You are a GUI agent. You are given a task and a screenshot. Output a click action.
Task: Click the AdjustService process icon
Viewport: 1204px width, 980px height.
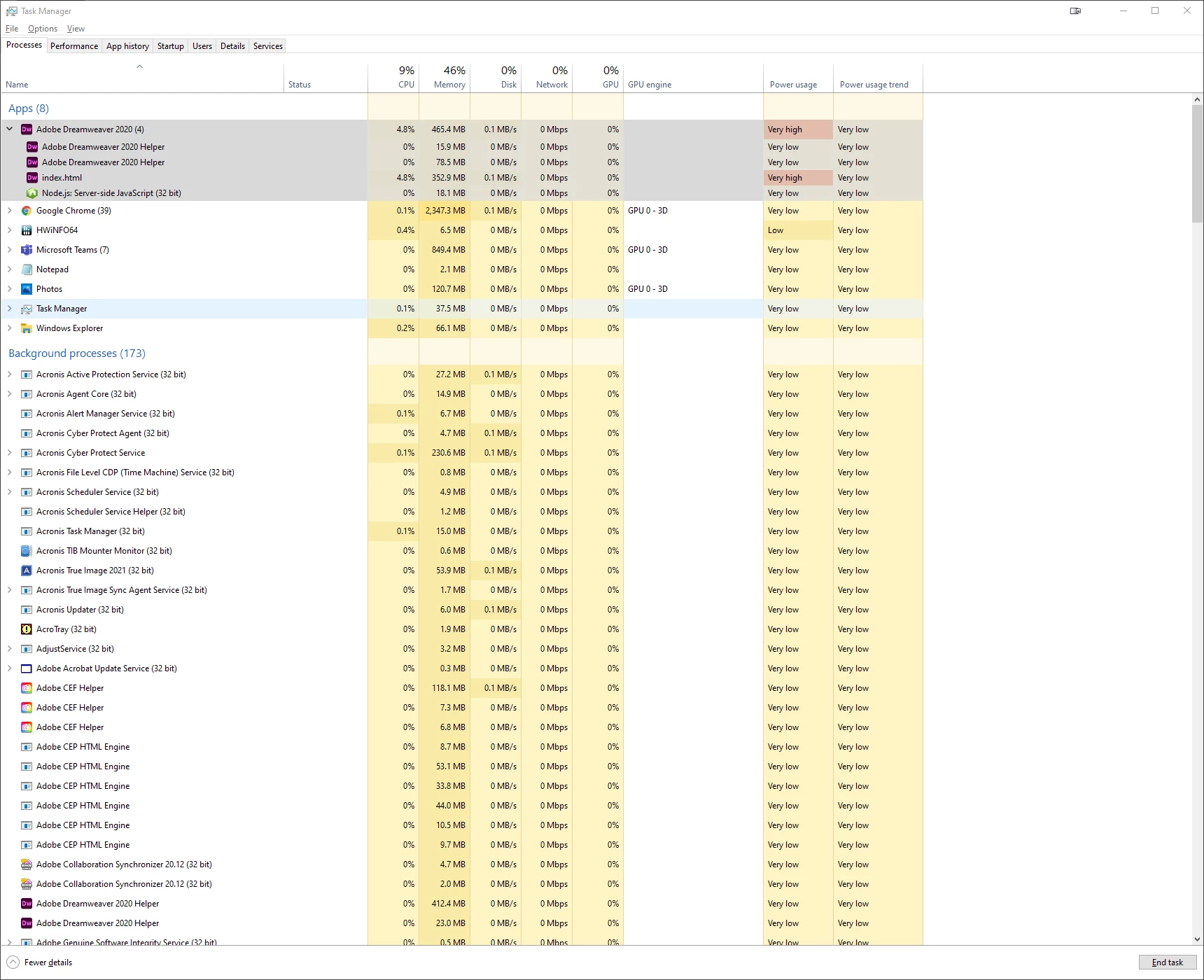point(27,649)
